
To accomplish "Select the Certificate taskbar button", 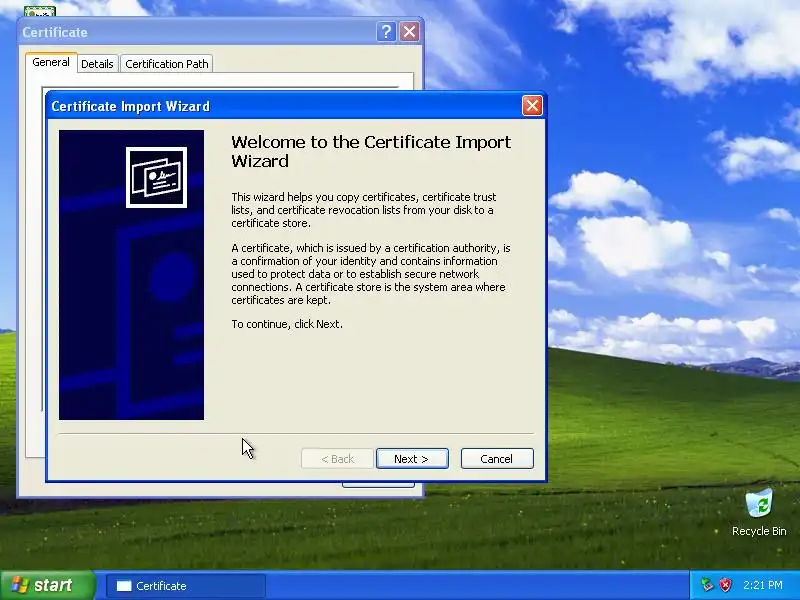I will [186, 586].
